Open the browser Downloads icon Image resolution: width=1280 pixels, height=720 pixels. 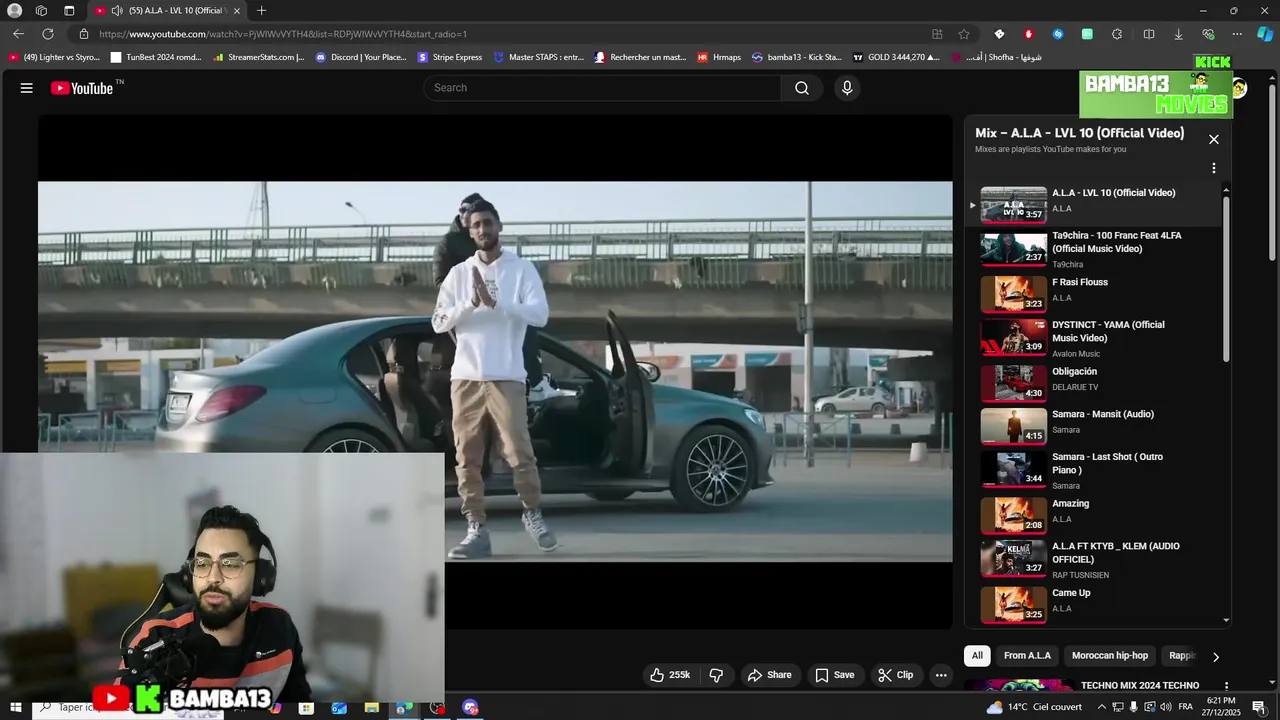(x=1178, y=34)
